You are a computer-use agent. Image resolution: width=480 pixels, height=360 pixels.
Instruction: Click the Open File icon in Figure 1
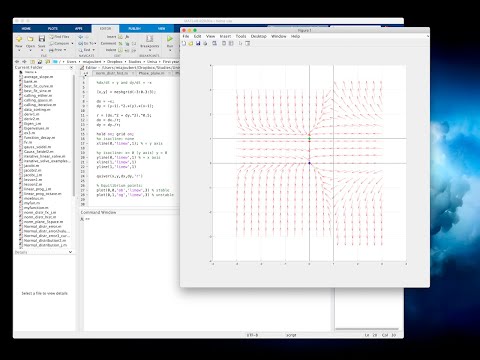pos(191,43)
